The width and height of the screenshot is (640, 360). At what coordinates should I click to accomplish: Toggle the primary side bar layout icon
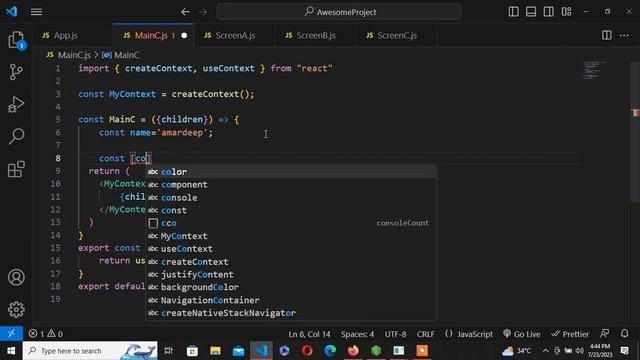point(513,11)
